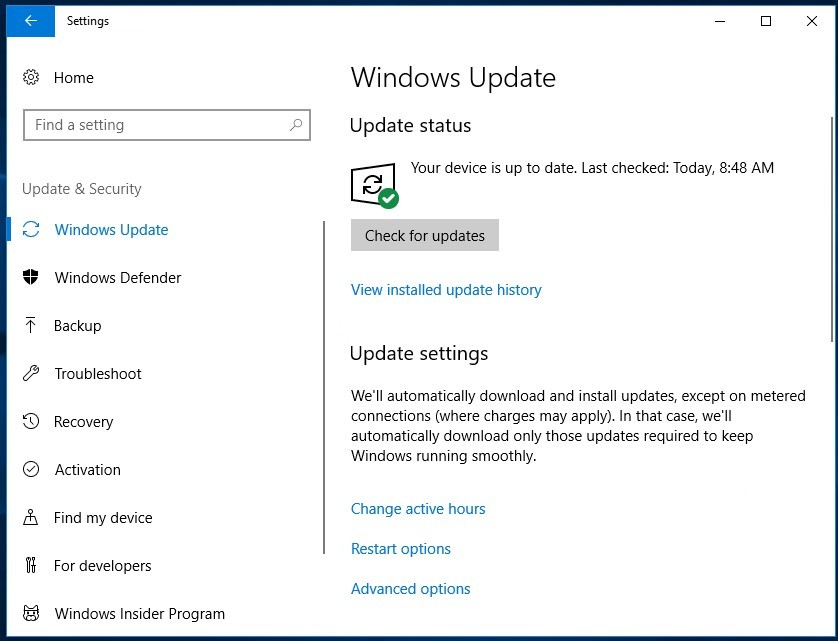Maximize the Settings window

pyautogui.click(x=766, y=21)
